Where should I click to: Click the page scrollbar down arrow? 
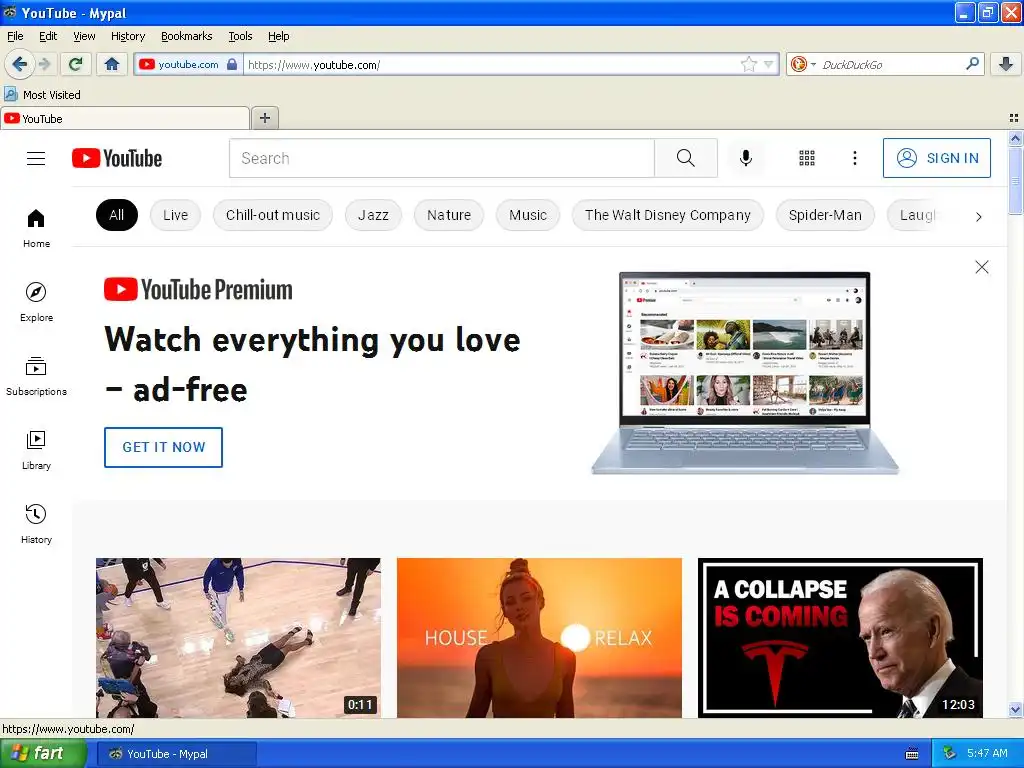pos(1015,709)
